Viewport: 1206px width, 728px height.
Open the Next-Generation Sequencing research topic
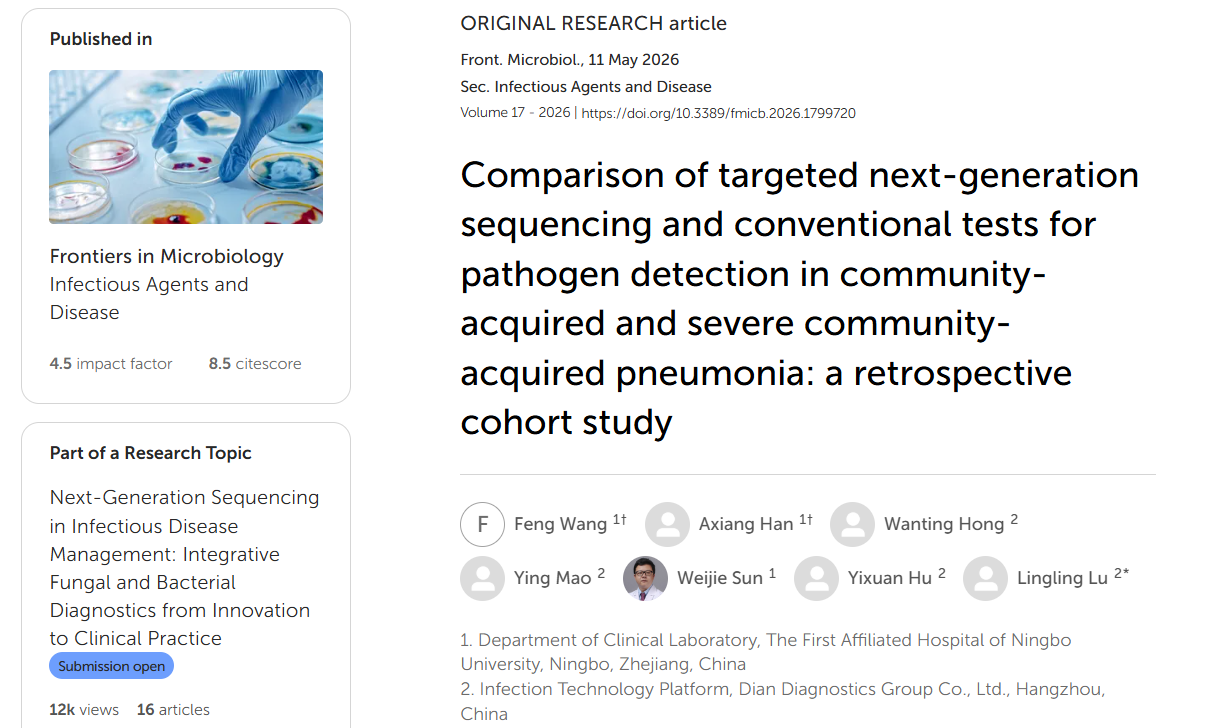[x=185, y=568]
